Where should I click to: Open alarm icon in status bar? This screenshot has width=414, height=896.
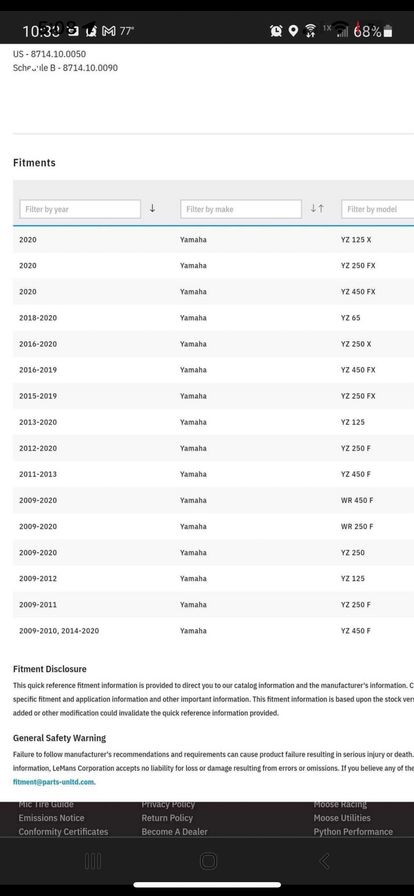click(x=276, y=31)
